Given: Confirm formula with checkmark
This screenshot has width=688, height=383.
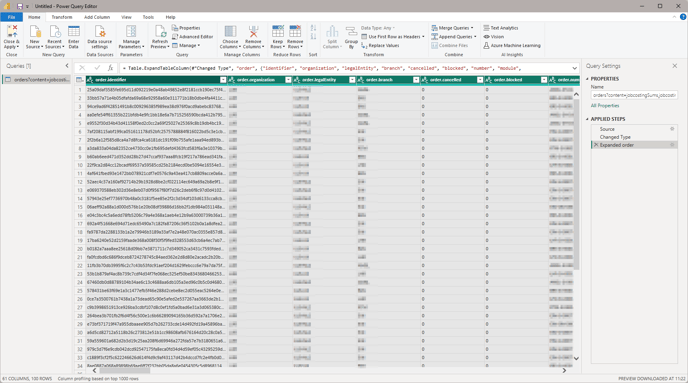Looking at the screenshot, I should (x=97, y=68).
